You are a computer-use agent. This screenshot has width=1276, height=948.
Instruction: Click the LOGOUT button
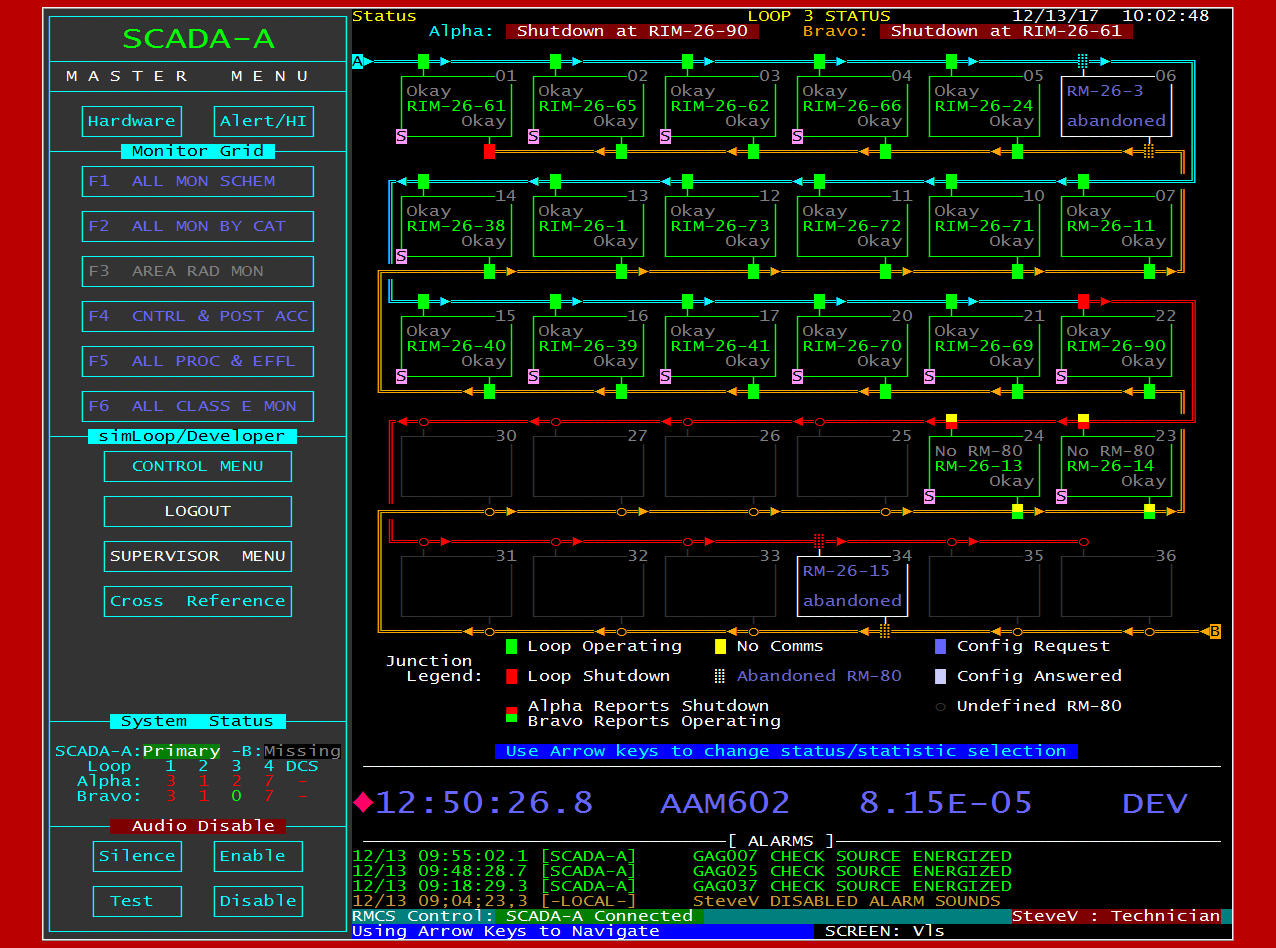pyautogui.click(x=198, y=511)
